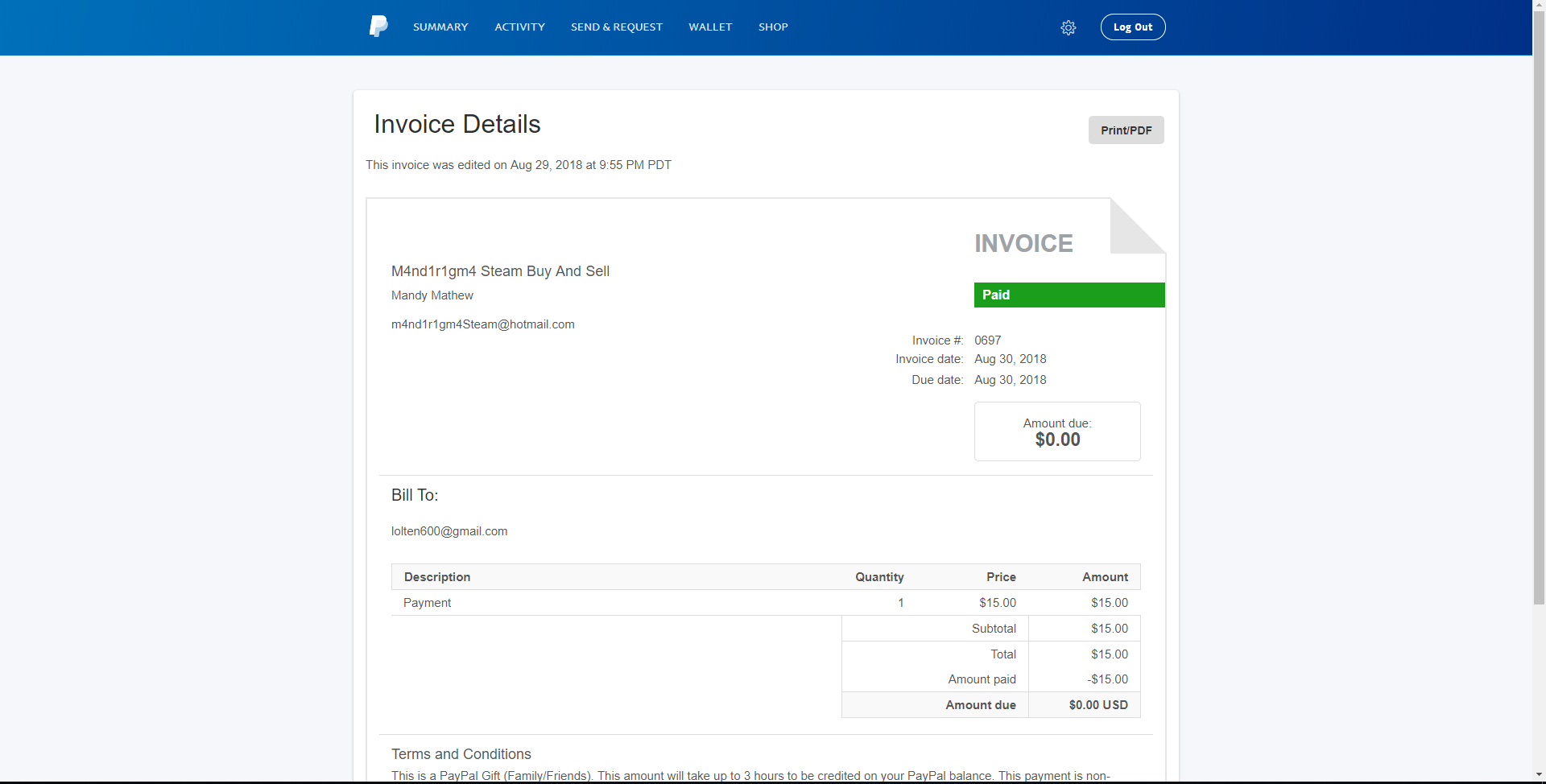The image size is (1546, 784).
Task: Click the PayPal logo icon
Action: tap(378, 27)
